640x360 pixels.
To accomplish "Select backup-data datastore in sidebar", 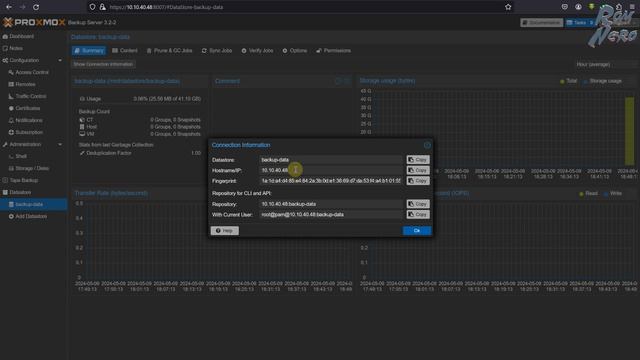I will tap(33, 204).
